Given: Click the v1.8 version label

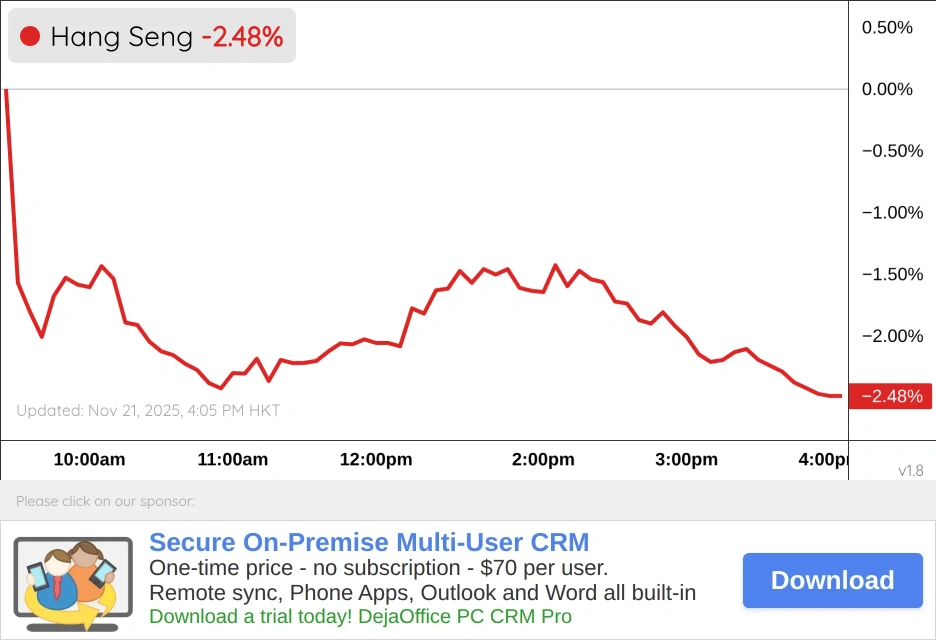Looking at the screenshot, I should click(x=911, y=470).
